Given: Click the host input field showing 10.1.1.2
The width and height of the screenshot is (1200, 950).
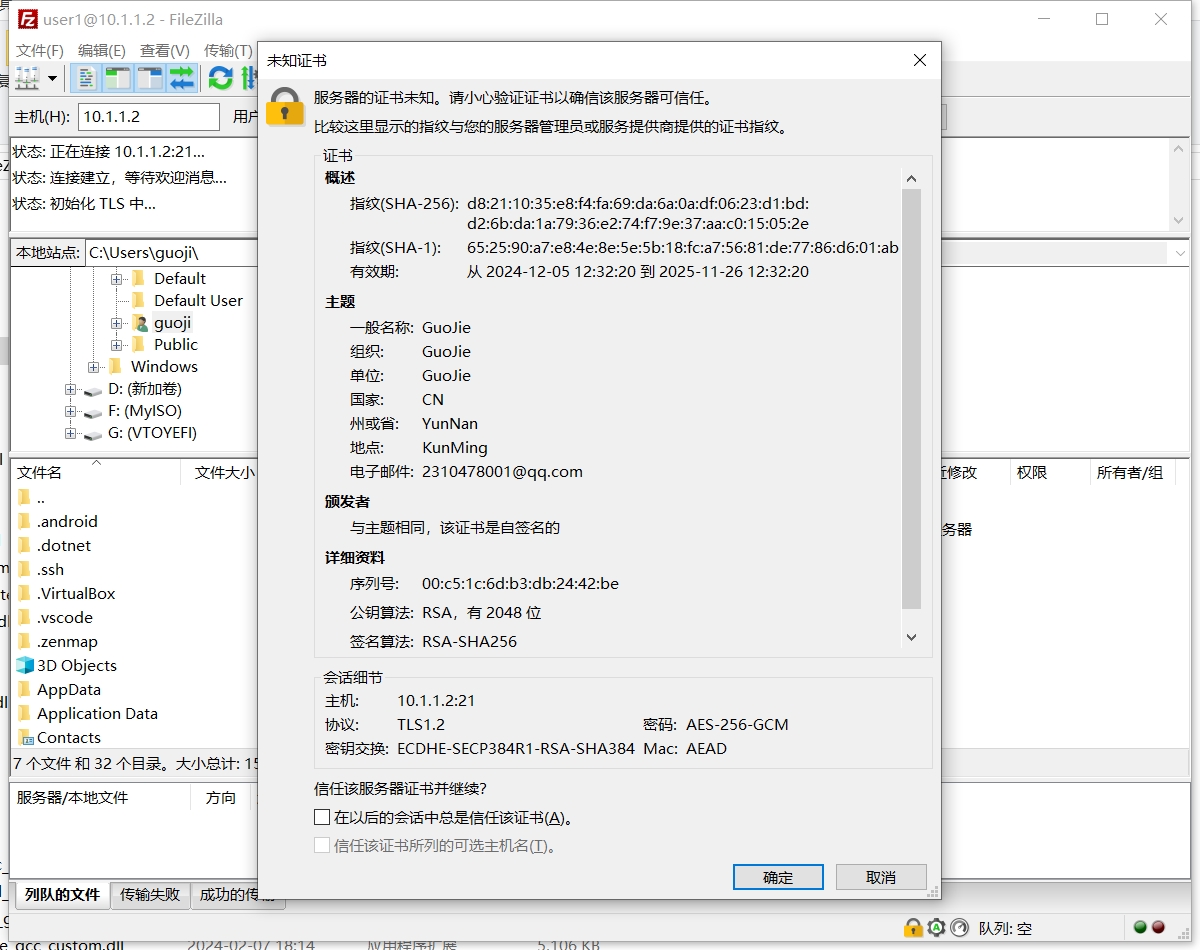Looking at the screenshot, I should pyautogui.click(x=148, y=117).
